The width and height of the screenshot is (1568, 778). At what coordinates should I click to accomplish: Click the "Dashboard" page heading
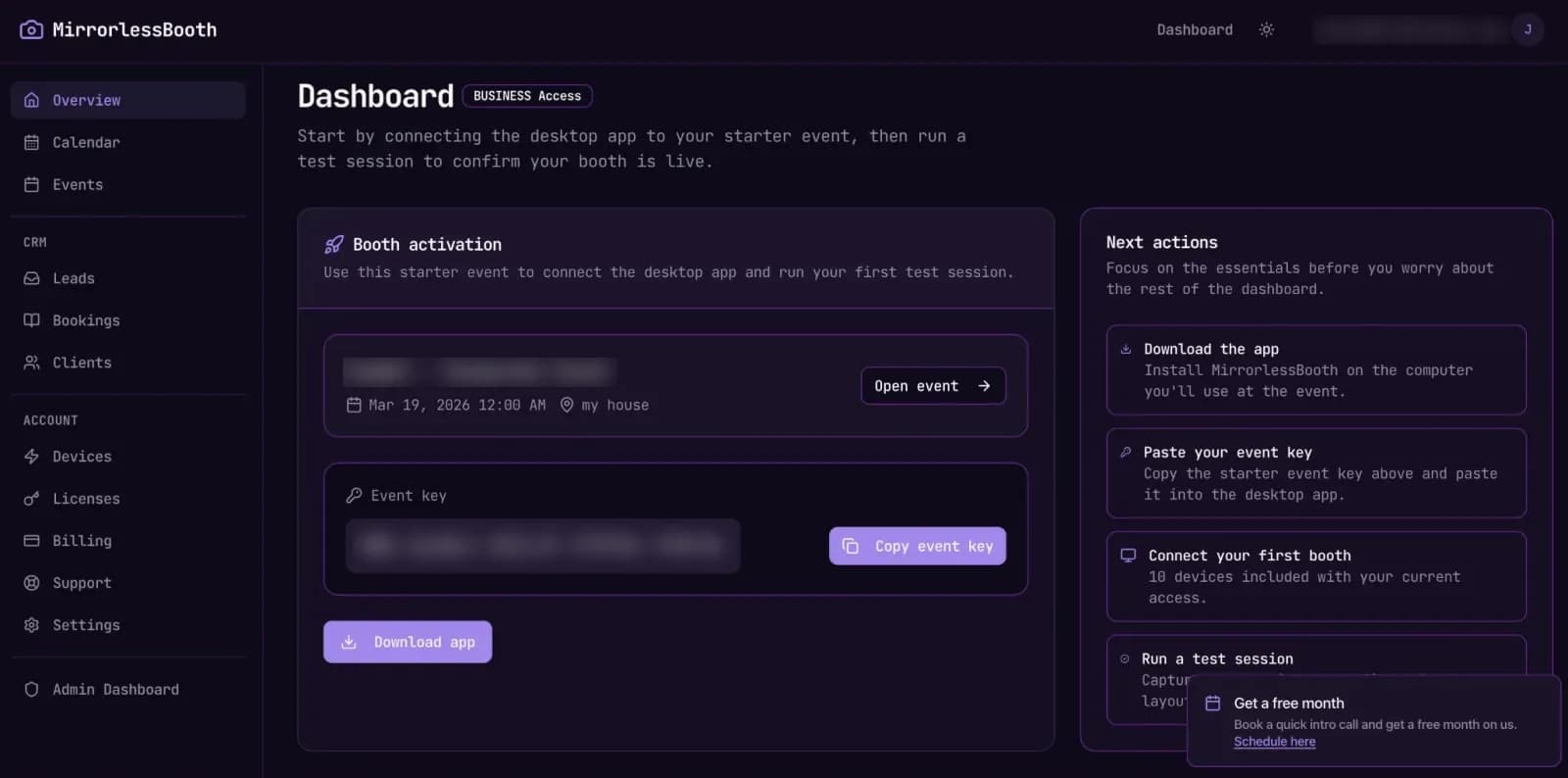pyautogui.click(x=375, y=96)
